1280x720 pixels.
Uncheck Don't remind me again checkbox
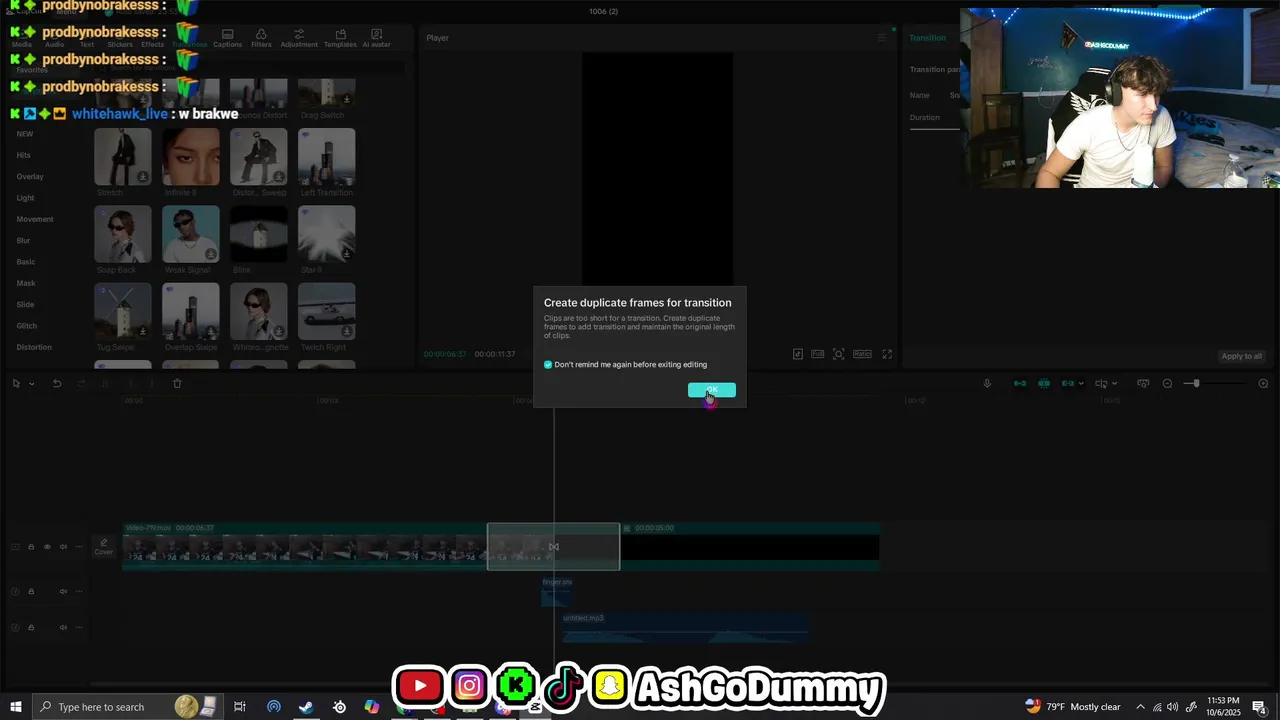[548, 365]
